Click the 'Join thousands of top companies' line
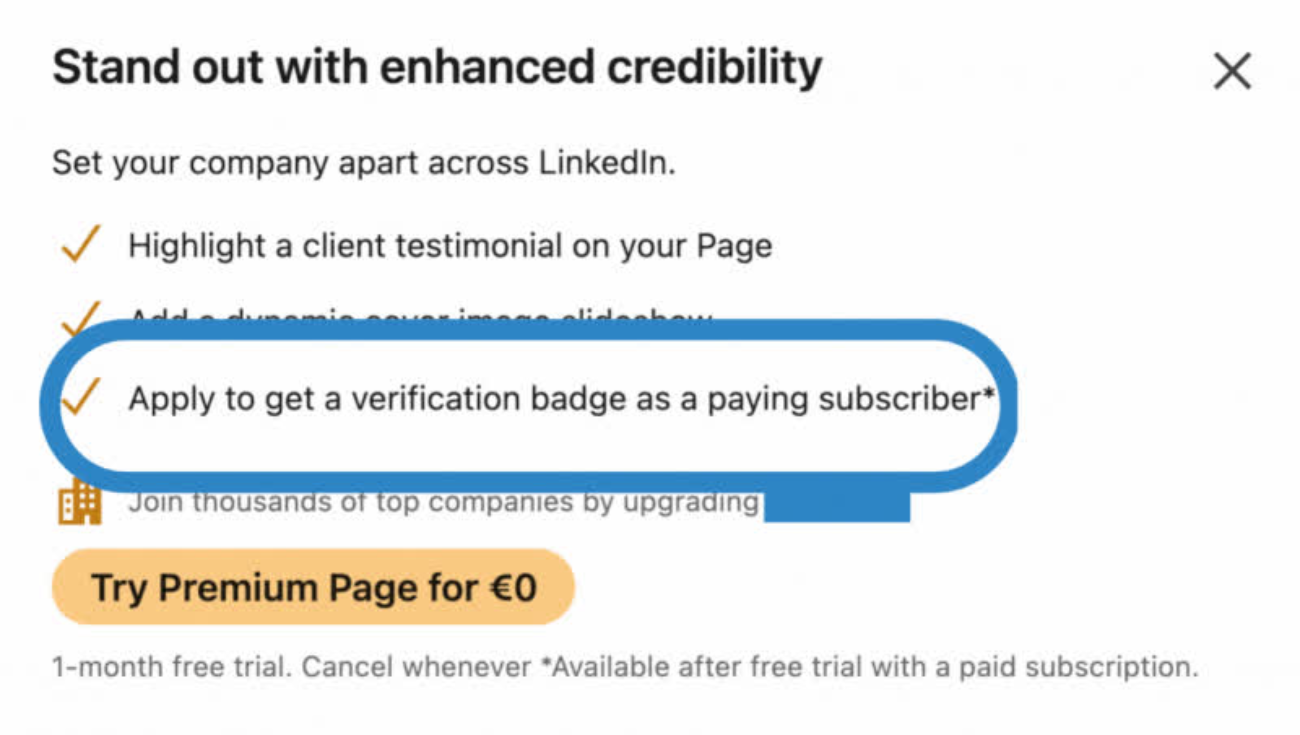1300x735 pixels. (x=443, y=502)
